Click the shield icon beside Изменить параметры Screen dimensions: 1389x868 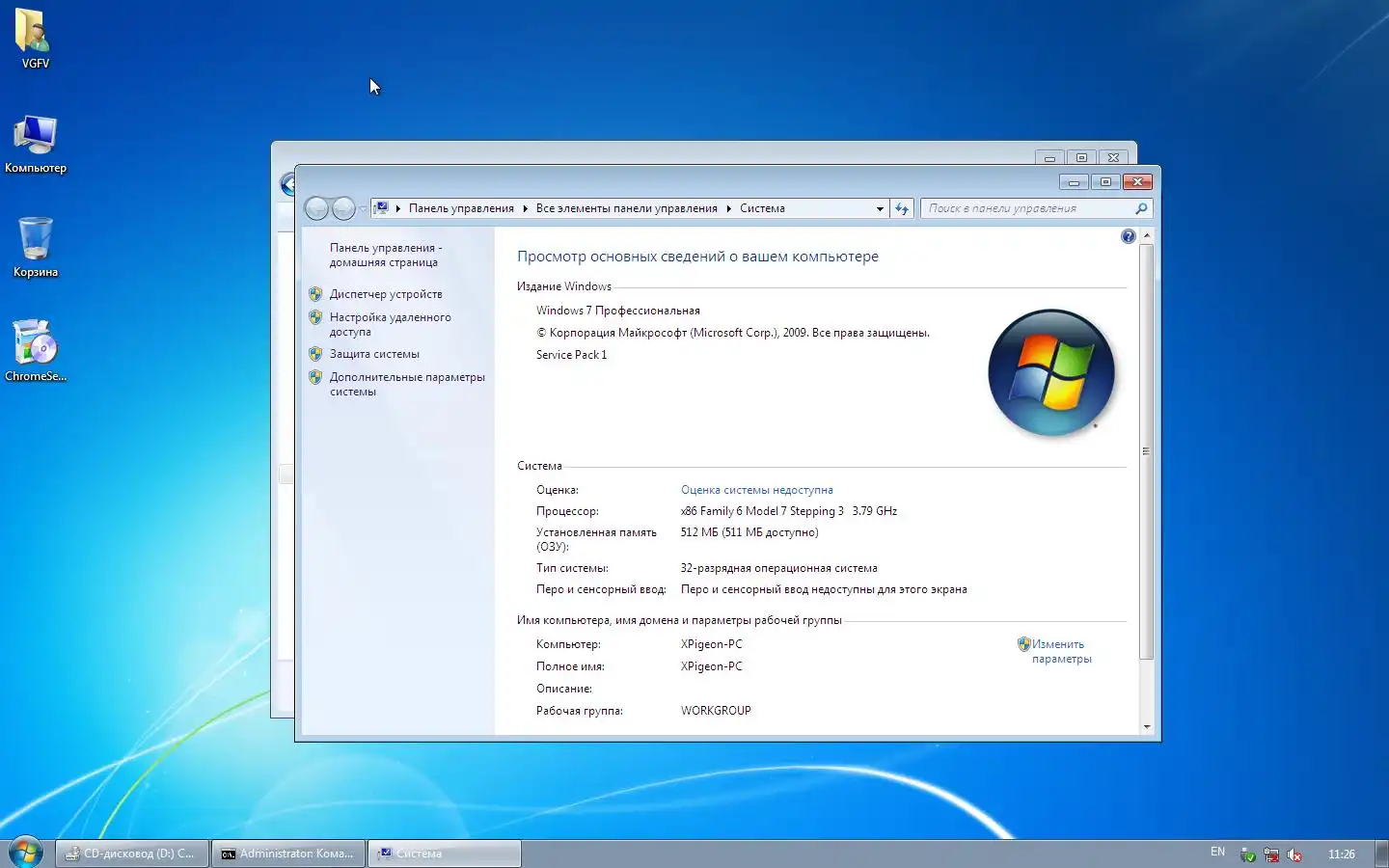coord(1024,644)
